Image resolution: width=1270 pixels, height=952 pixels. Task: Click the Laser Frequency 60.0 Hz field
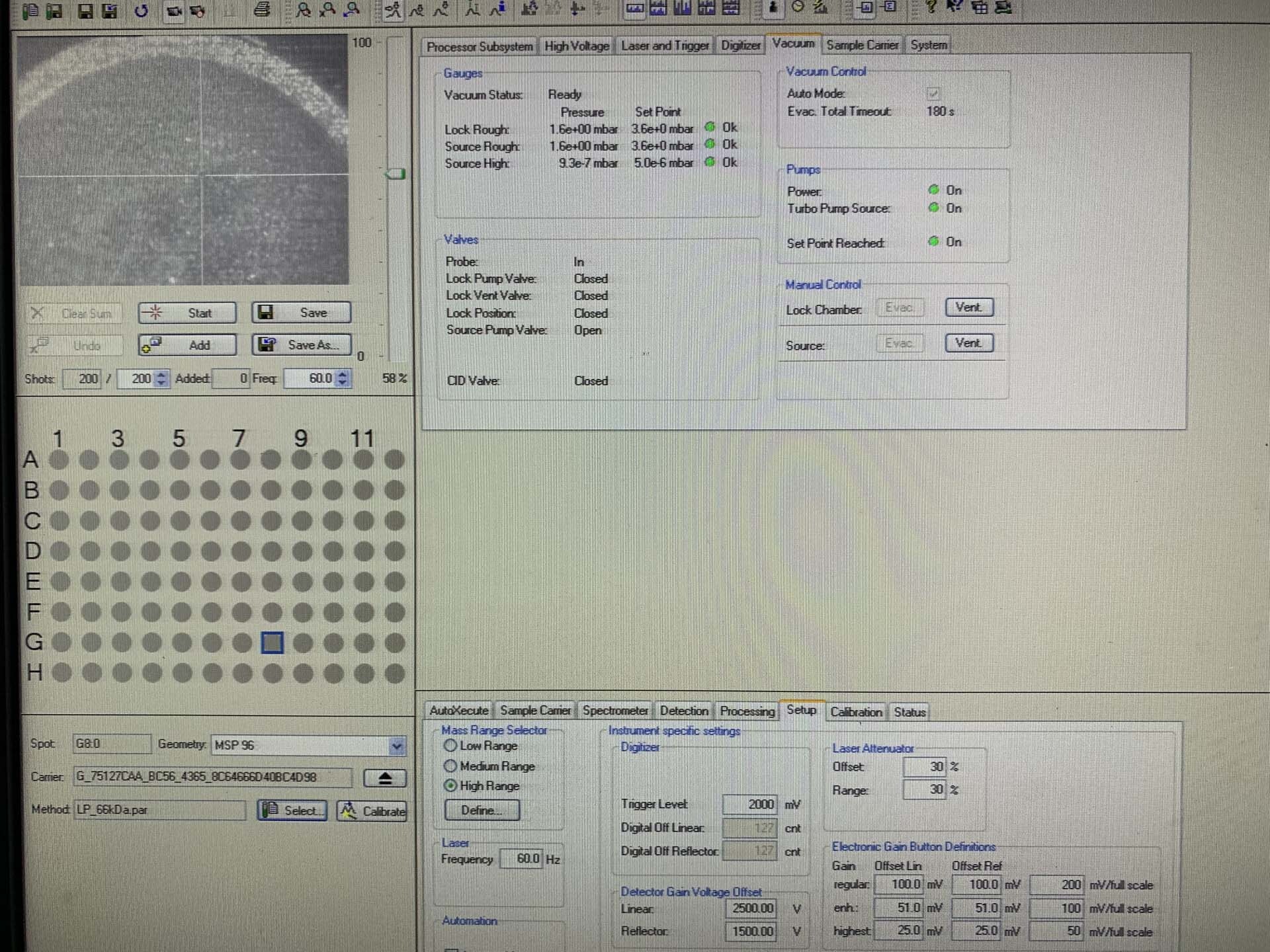(521, 859)
